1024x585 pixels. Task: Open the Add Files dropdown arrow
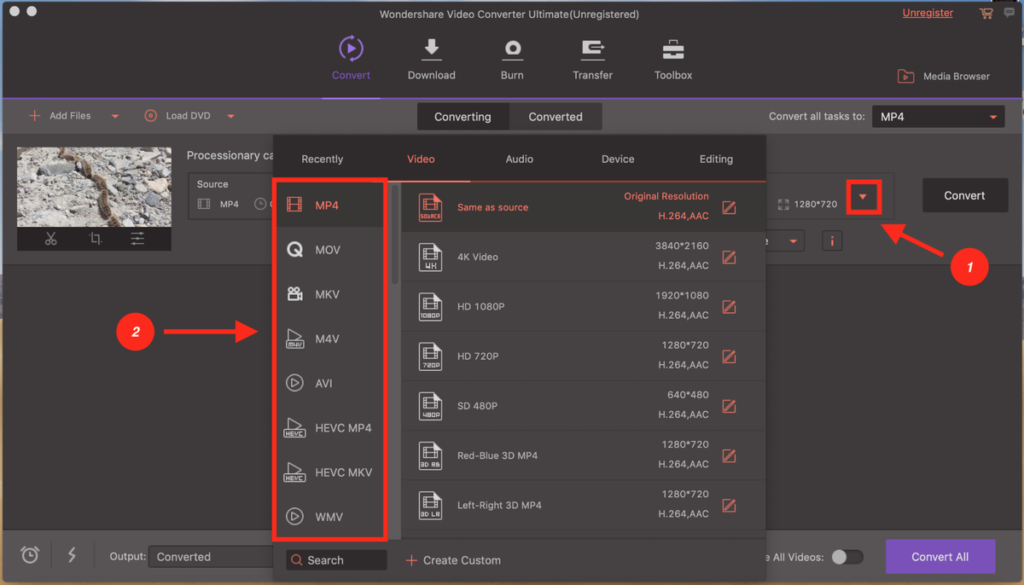[114, 116]
